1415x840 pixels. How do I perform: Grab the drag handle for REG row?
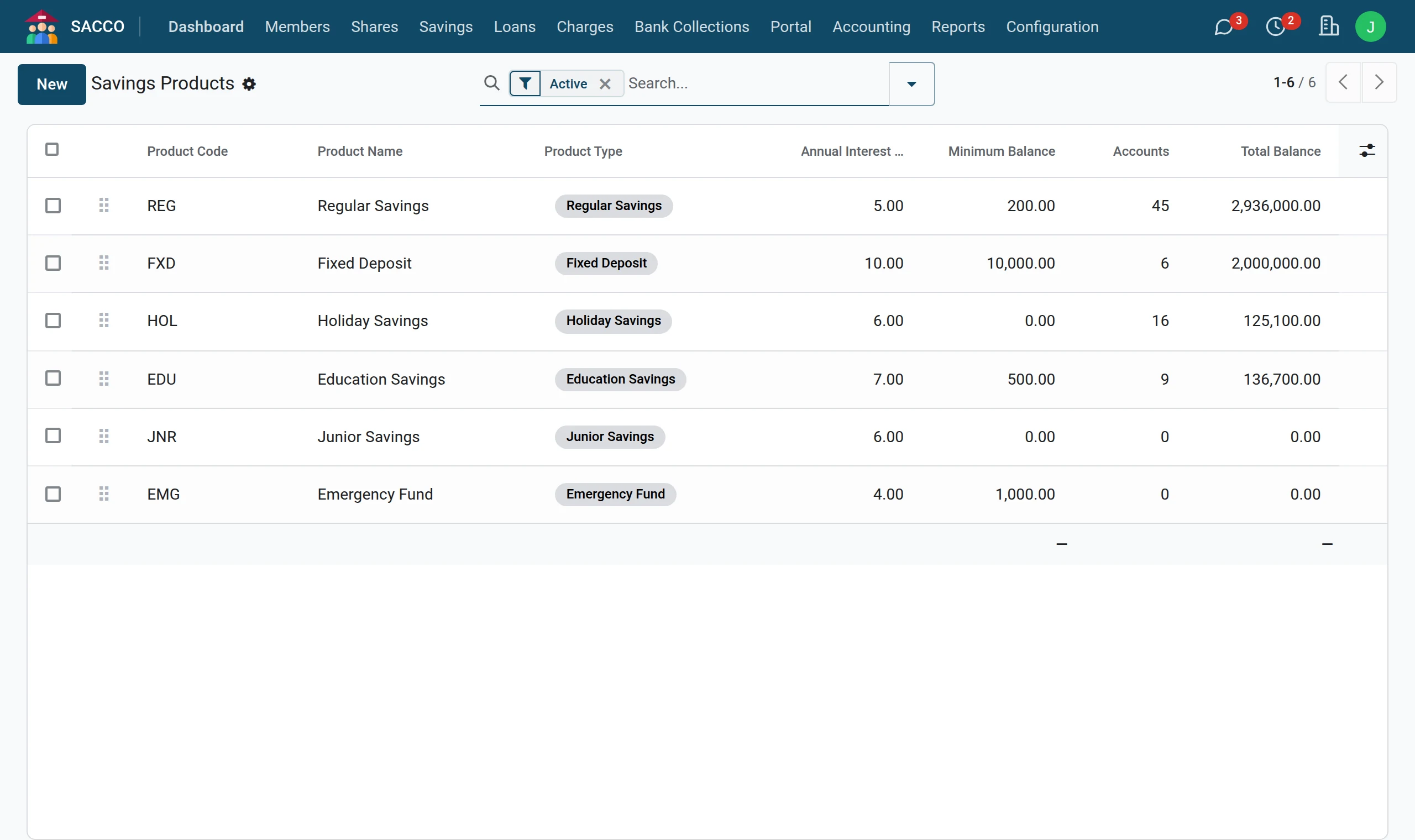(x=103, y=205)
